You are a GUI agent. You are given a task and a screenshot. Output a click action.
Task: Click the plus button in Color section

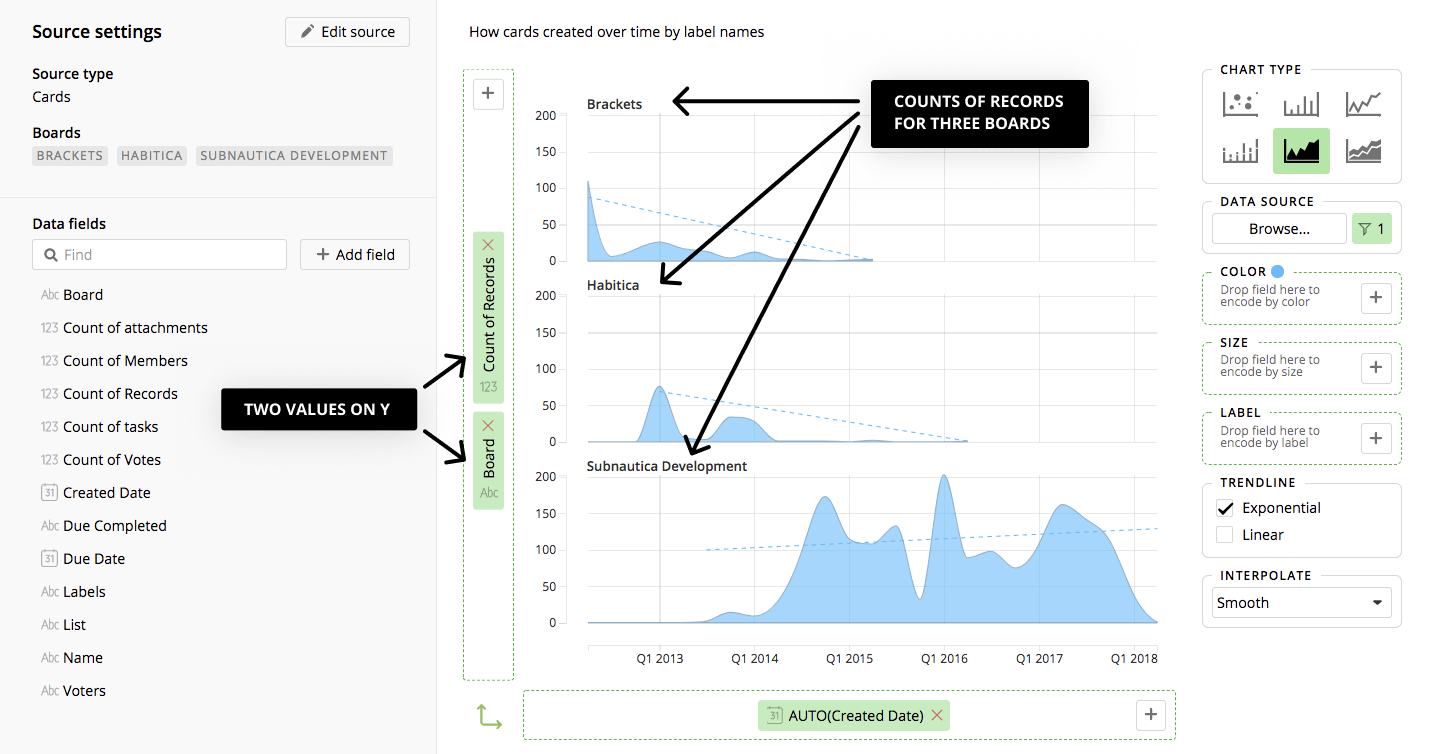coord(1376,297)
